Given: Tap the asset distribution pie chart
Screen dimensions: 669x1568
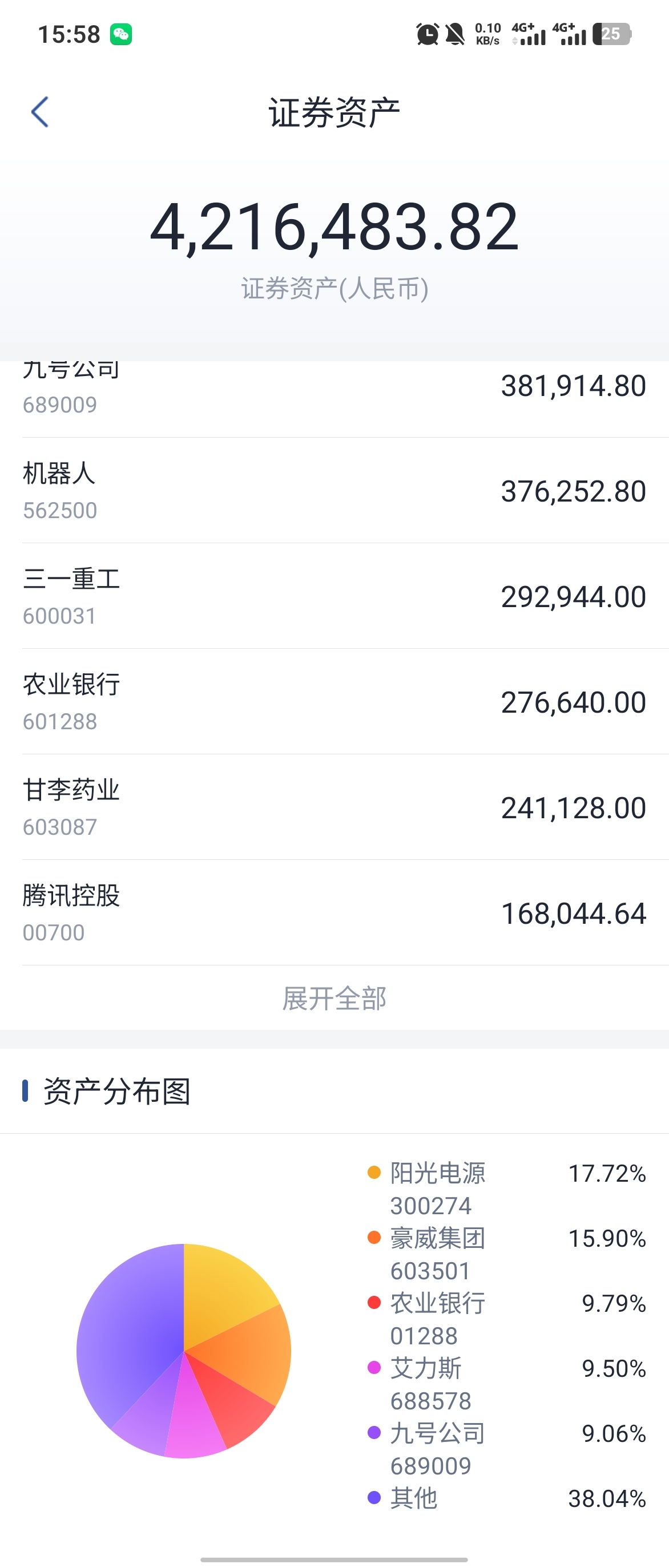Looking at the screenshot, I should click(184, 1351).
